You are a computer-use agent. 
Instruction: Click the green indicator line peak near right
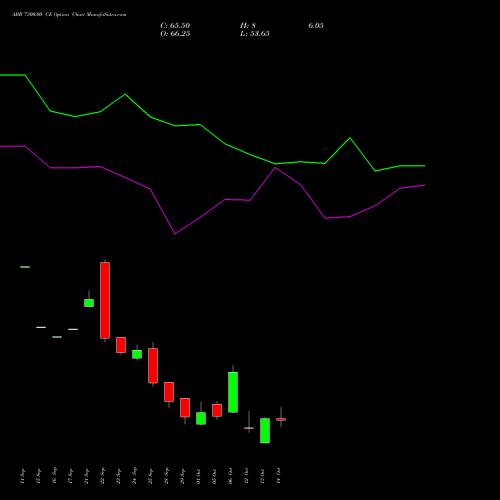tap(350, 138)
